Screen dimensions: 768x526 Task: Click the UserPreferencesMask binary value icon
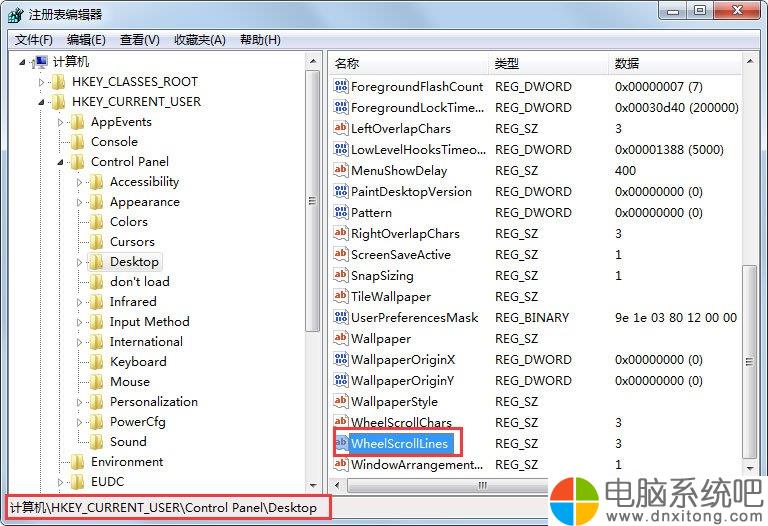pyautogui.click(x=341, y=317)
